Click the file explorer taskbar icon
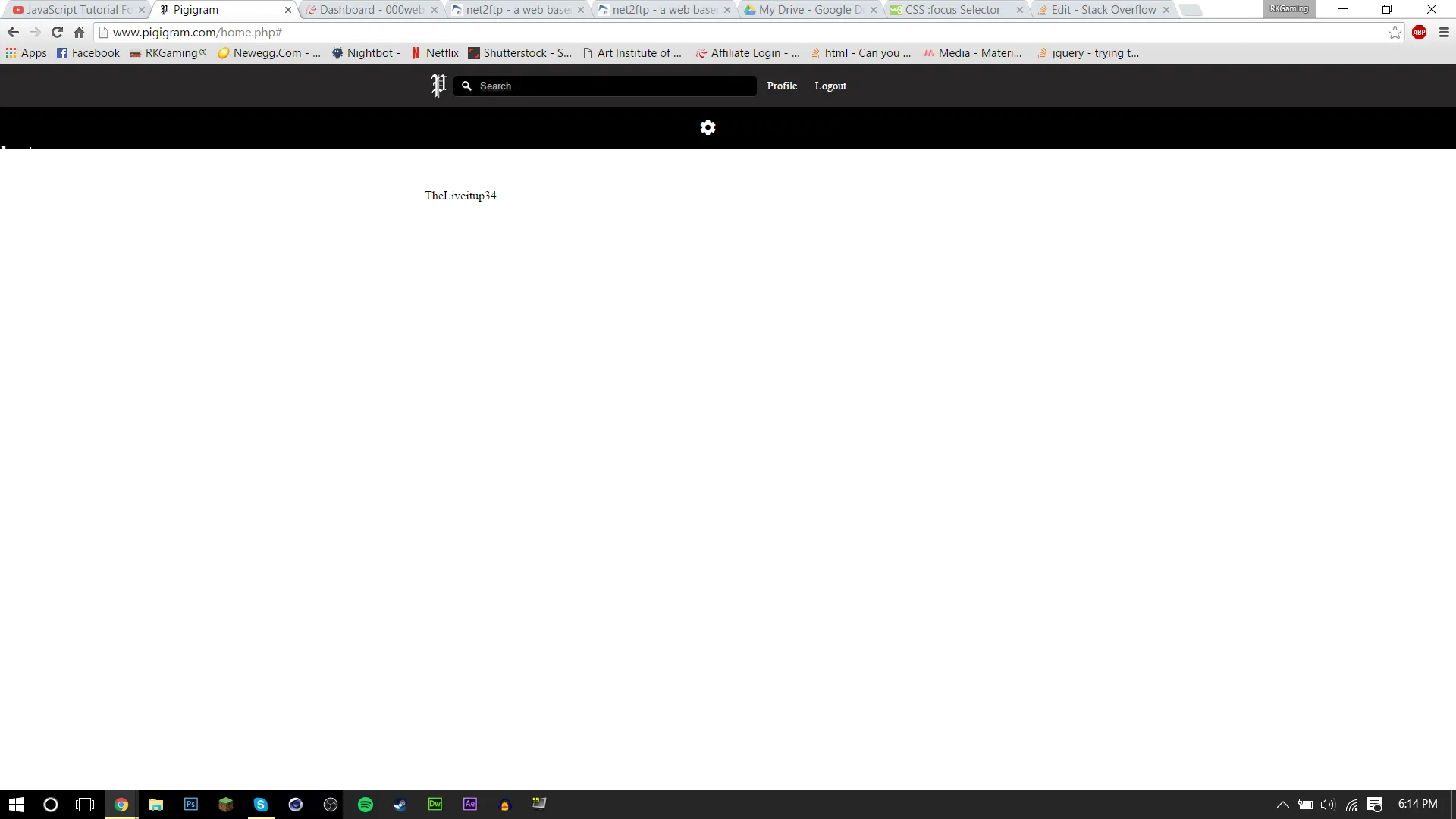The height and width of the screenshot is (819, 1456). [x=156, y=804]
